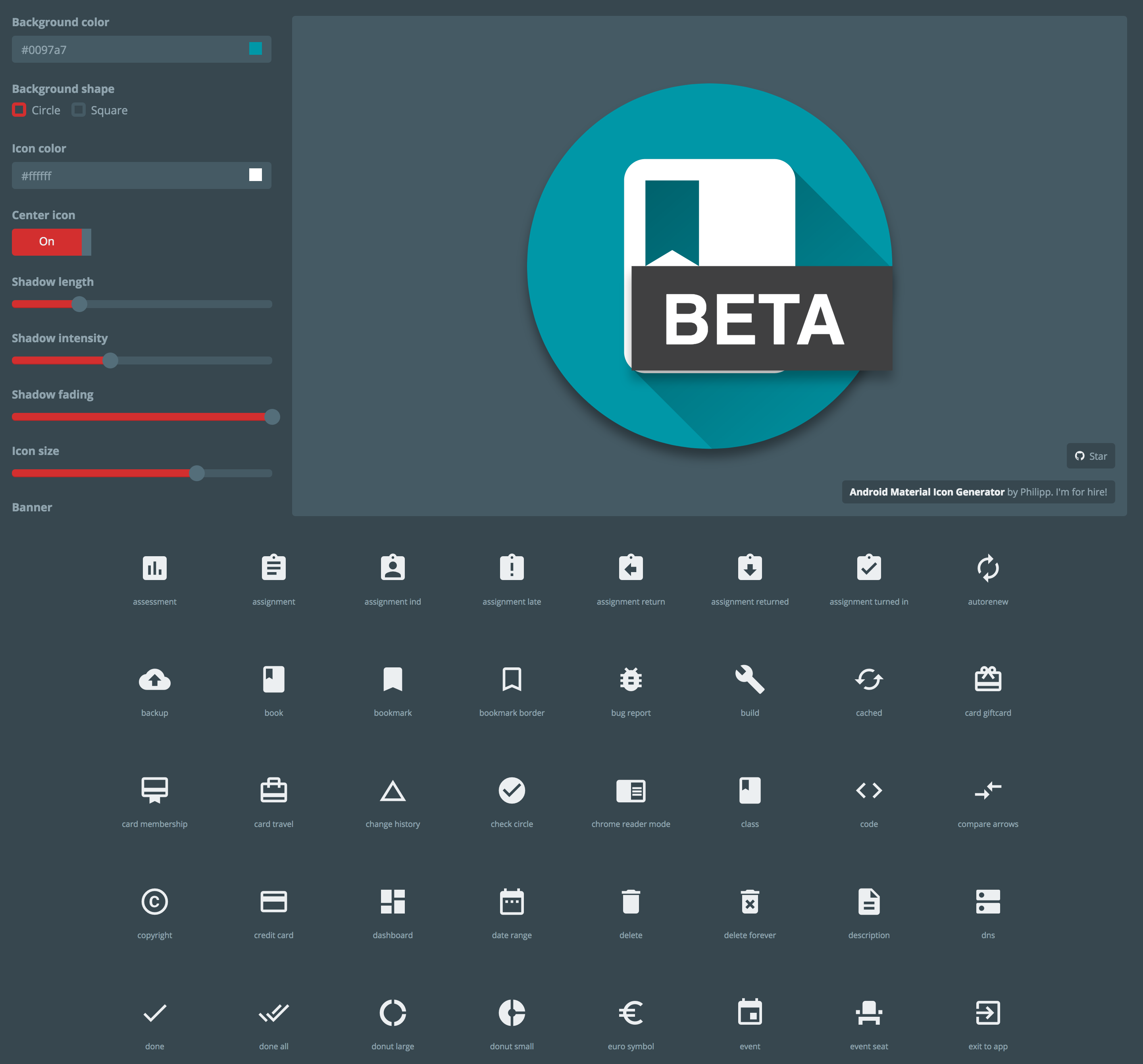The height and width of the screenshot is (1064, 1143).
Task: Uncheck the Circle background shape
Action: [19, 110]
